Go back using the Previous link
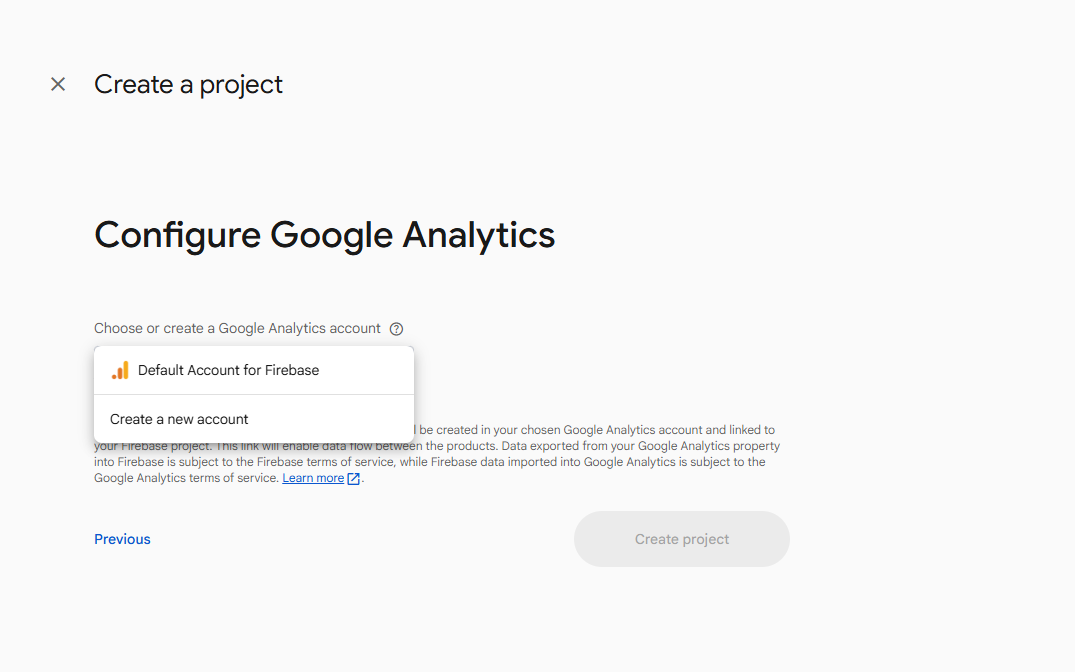 point(121,539)
